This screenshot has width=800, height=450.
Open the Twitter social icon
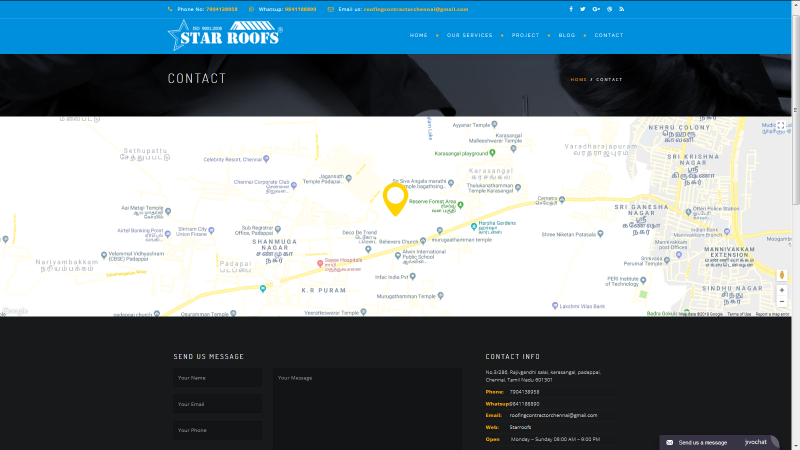pos(583,9)
